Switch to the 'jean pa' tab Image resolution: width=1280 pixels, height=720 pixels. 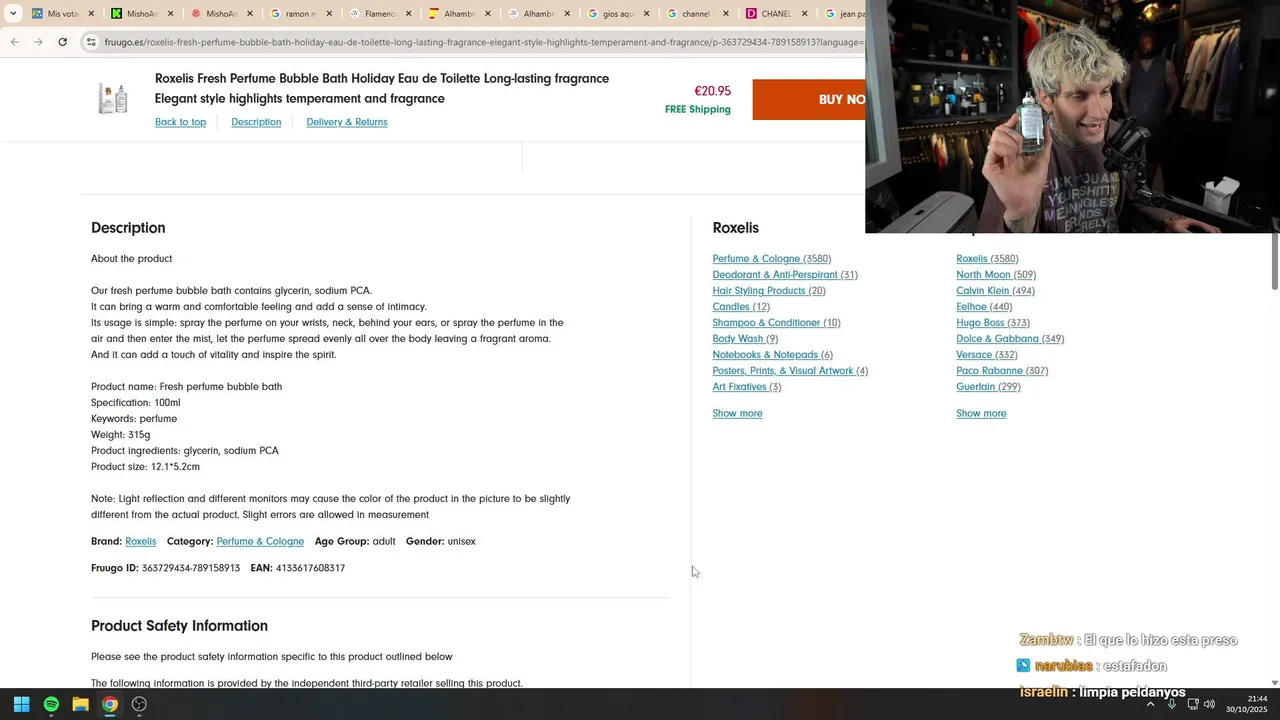(x=845, y=14)
